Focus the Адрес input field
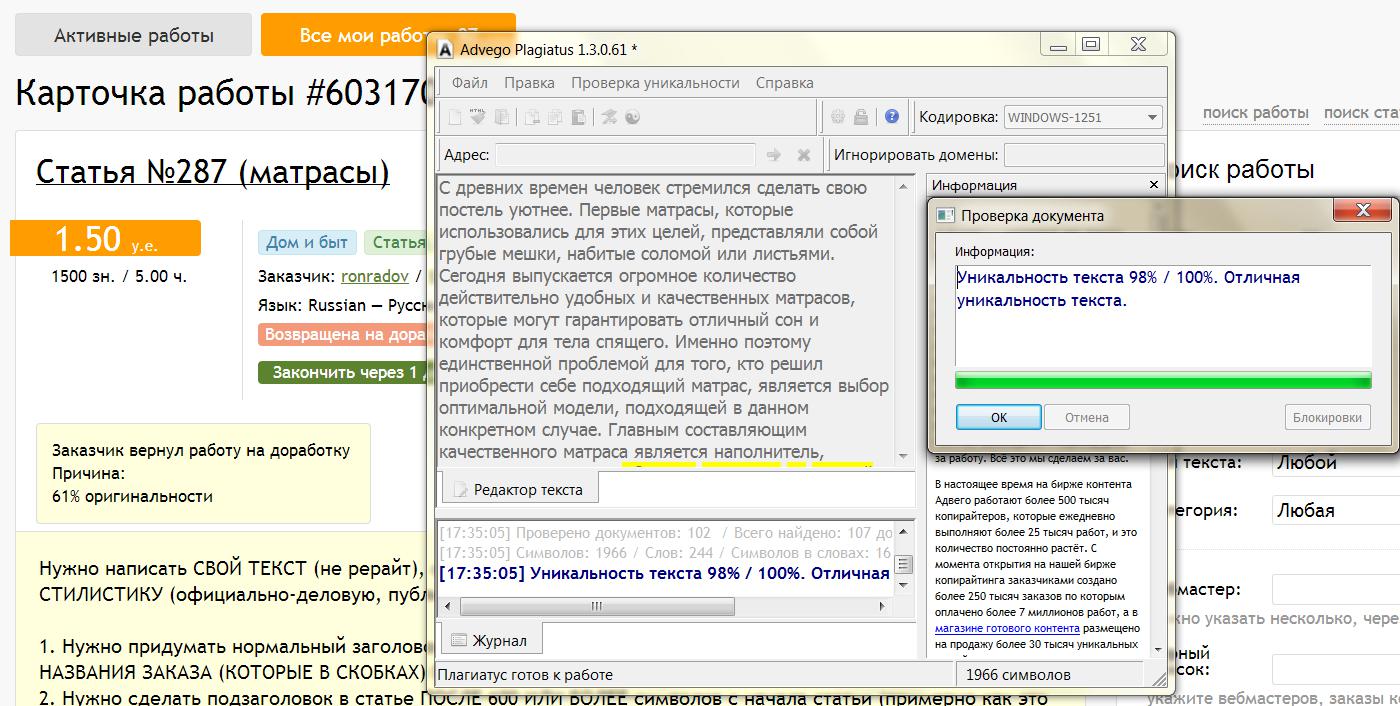1400x706 pixels. coord(625,155)
